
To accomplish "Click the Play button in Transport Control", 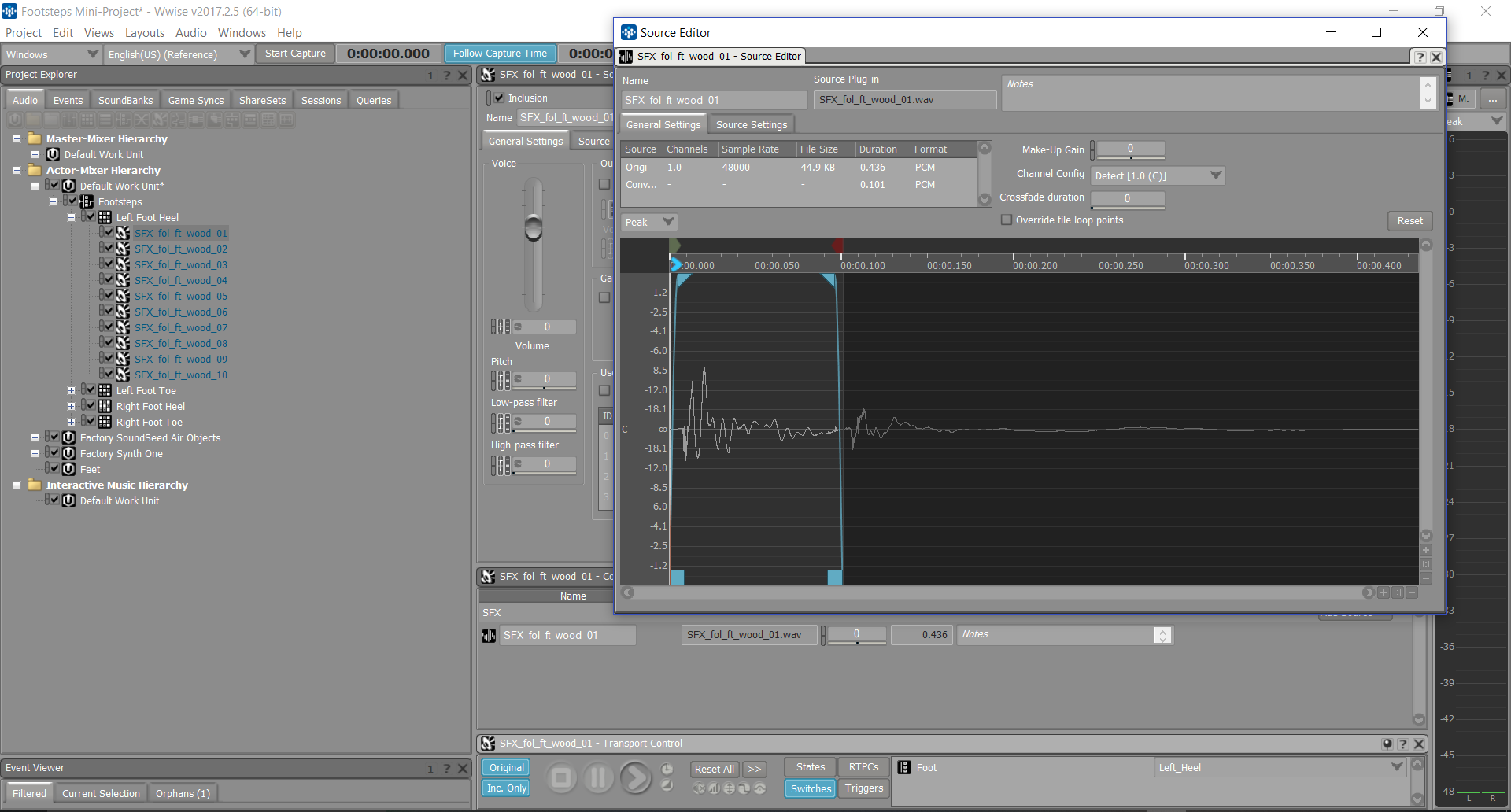I will pos(636,778).
